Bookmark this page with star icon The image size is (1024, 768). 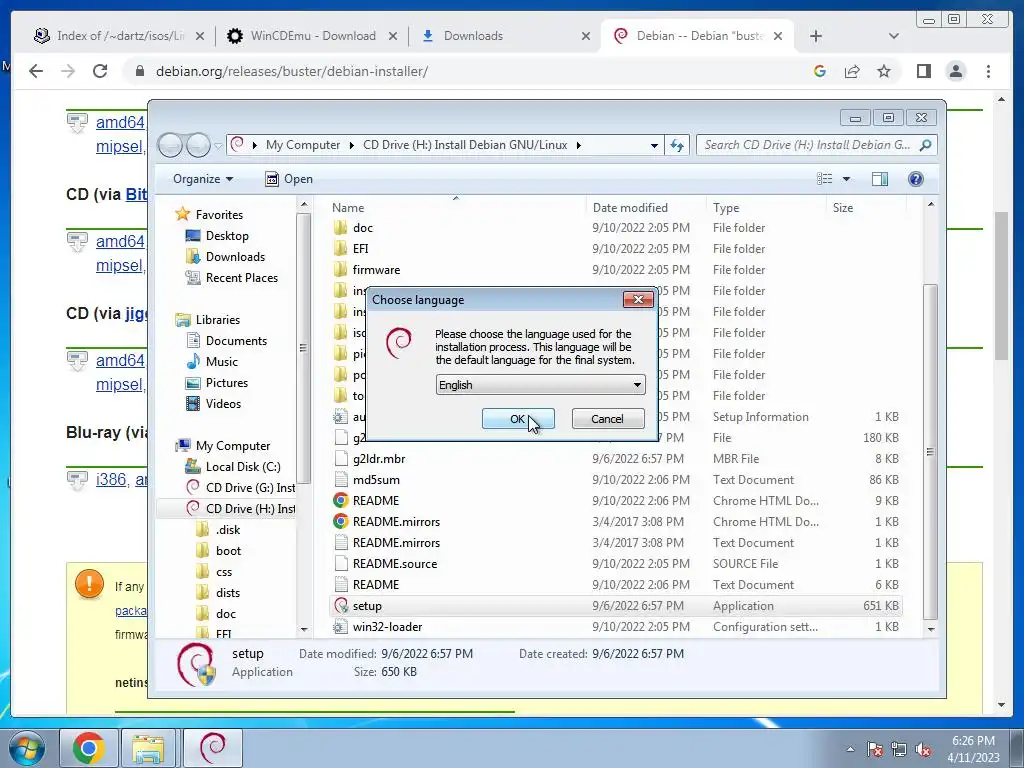point(884,71)
